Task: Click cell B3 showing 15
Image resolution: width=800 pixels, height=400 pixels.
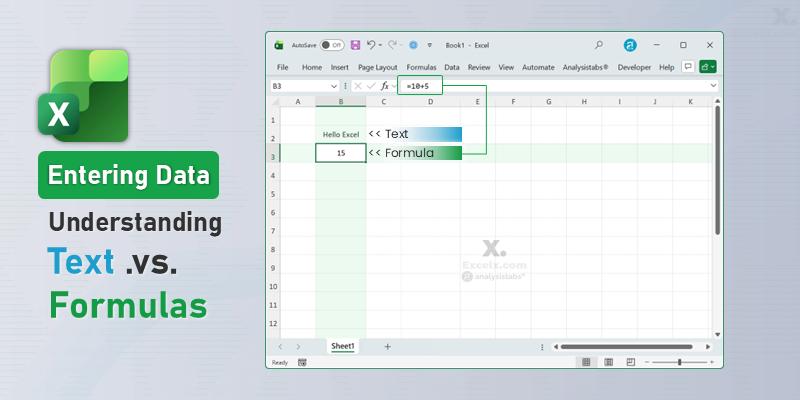Action: pyautogui.click(x=341, y=153)
